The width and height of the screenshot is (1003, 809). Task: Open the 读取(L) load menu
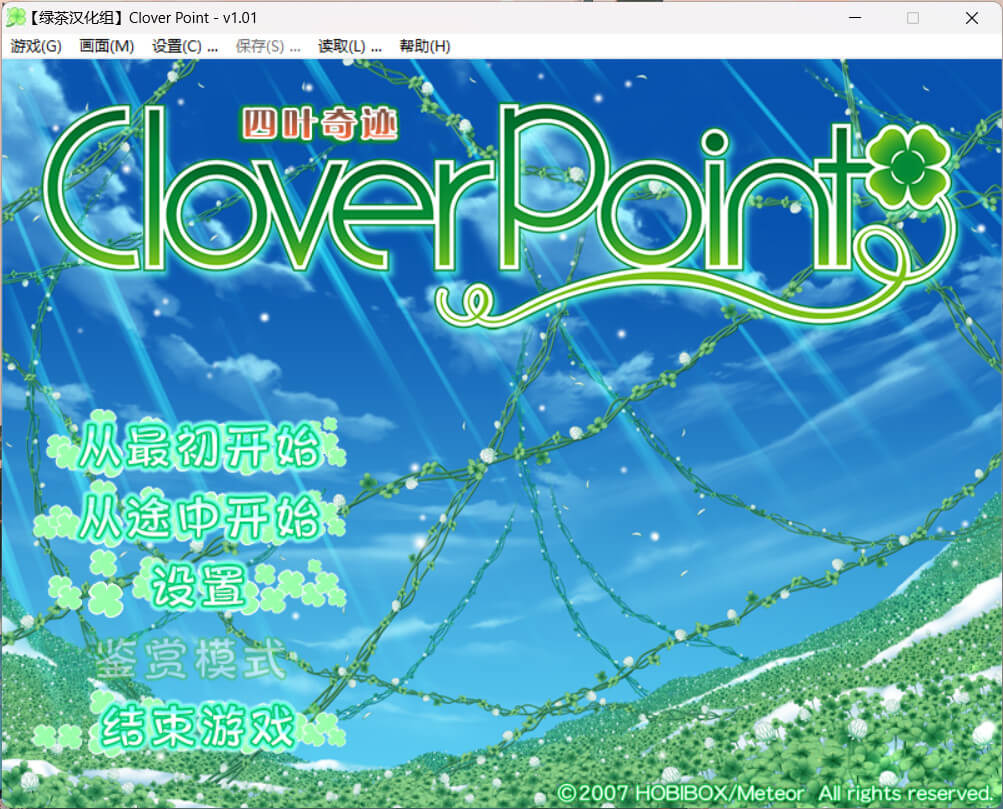pos(349,46)
